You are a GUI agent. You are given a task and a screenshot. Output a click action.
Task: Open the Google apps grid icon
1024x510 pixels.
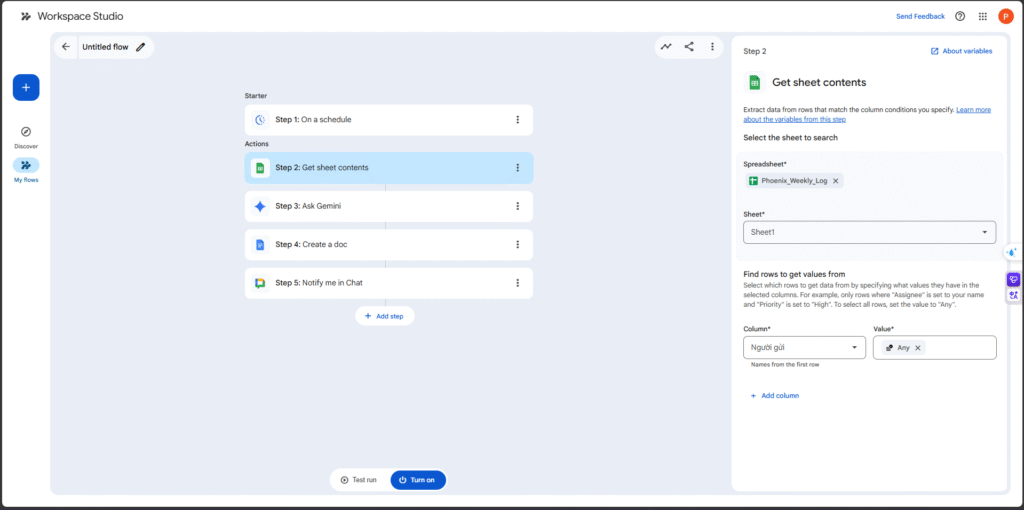click(983, 16)
